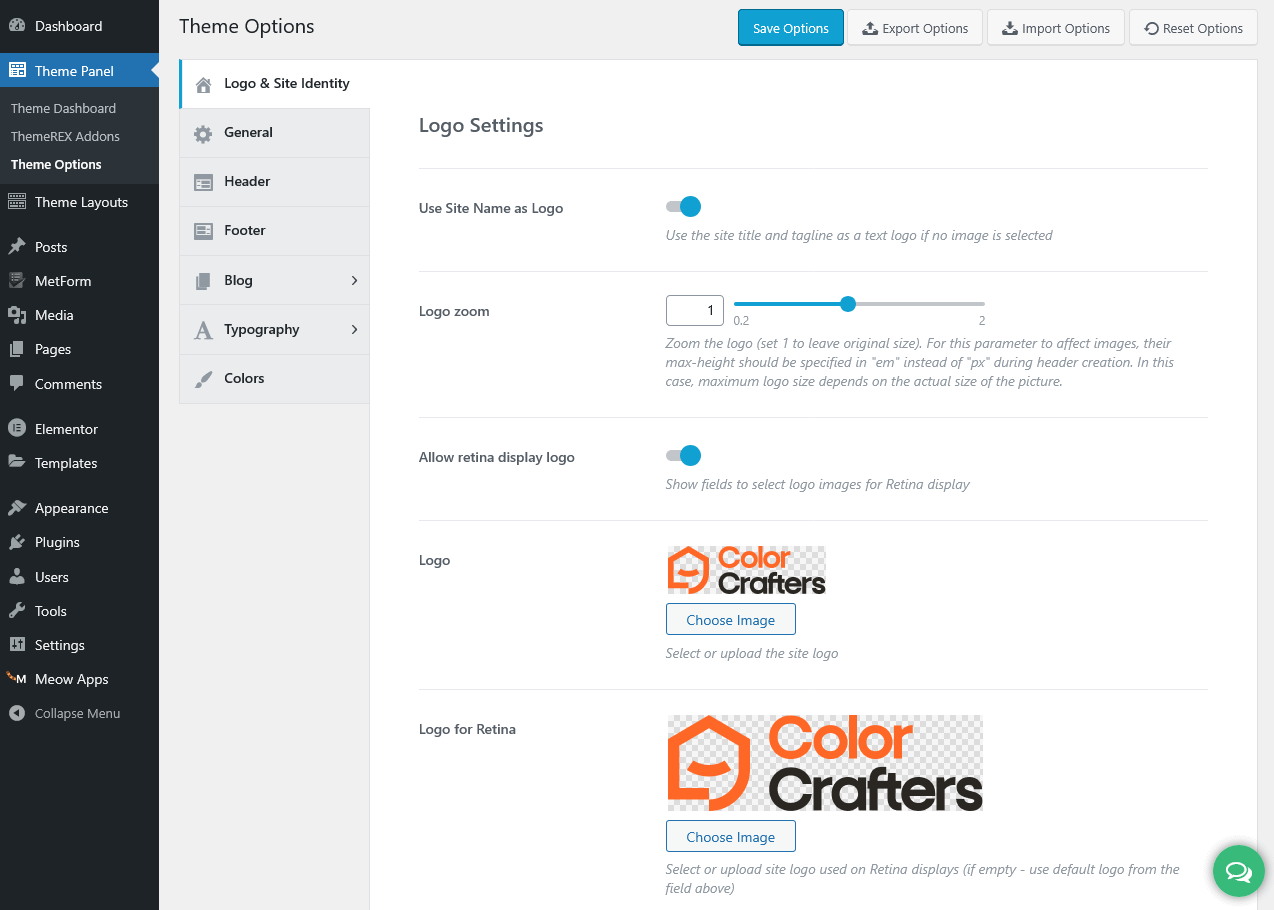The height and width of the screenshot is (910, 1274).
Task: Click the Reset Options button
Action: pos(1194,28)
